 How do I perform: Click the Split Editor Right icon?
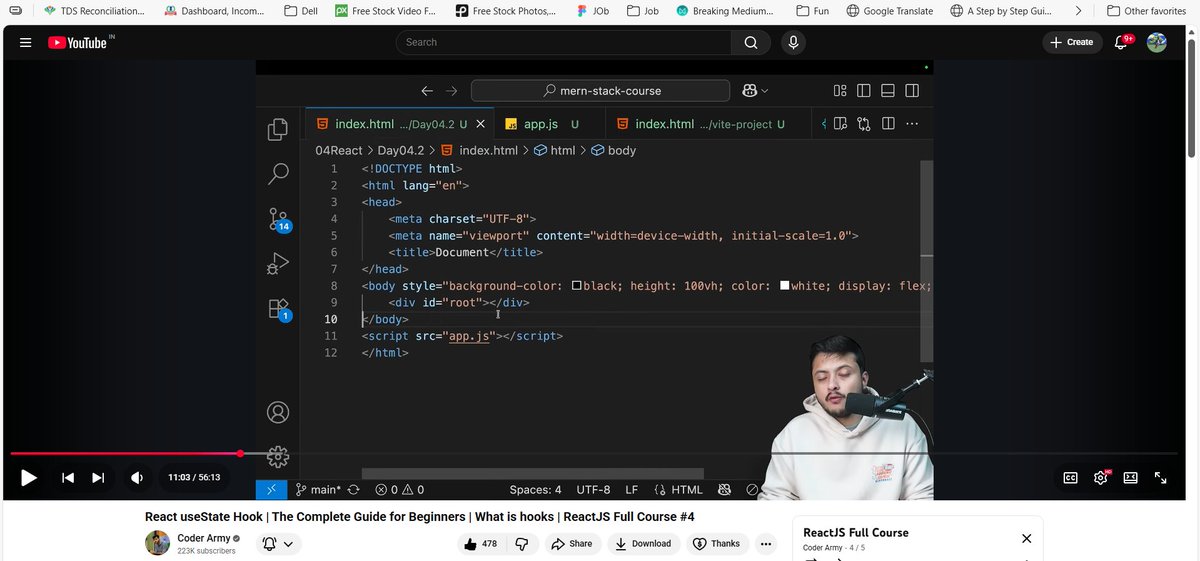click(887, 124)
